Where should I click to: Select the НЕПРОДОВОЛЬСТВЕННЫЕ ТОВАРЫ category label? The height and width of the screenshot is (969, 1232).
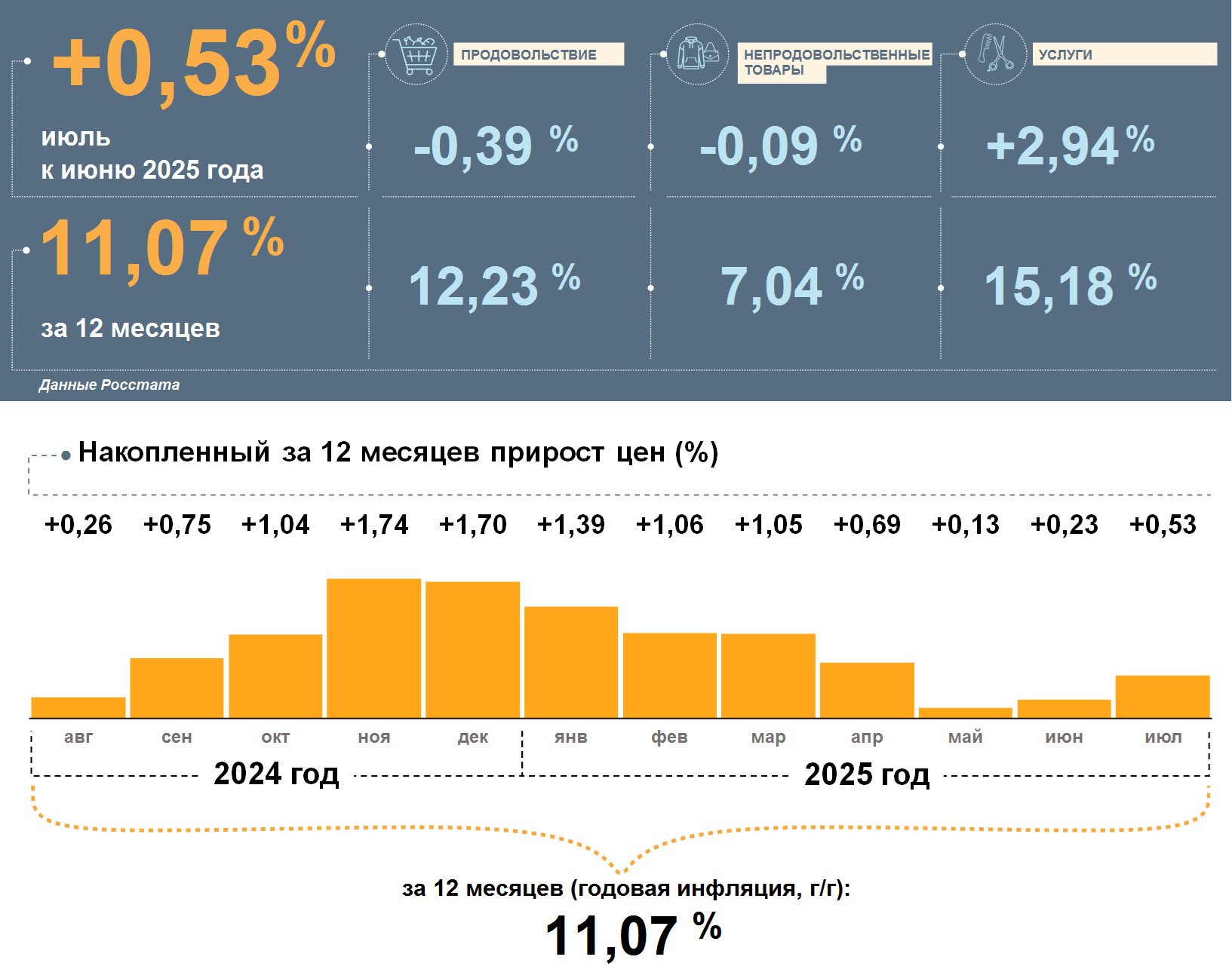tap(835, 62)
